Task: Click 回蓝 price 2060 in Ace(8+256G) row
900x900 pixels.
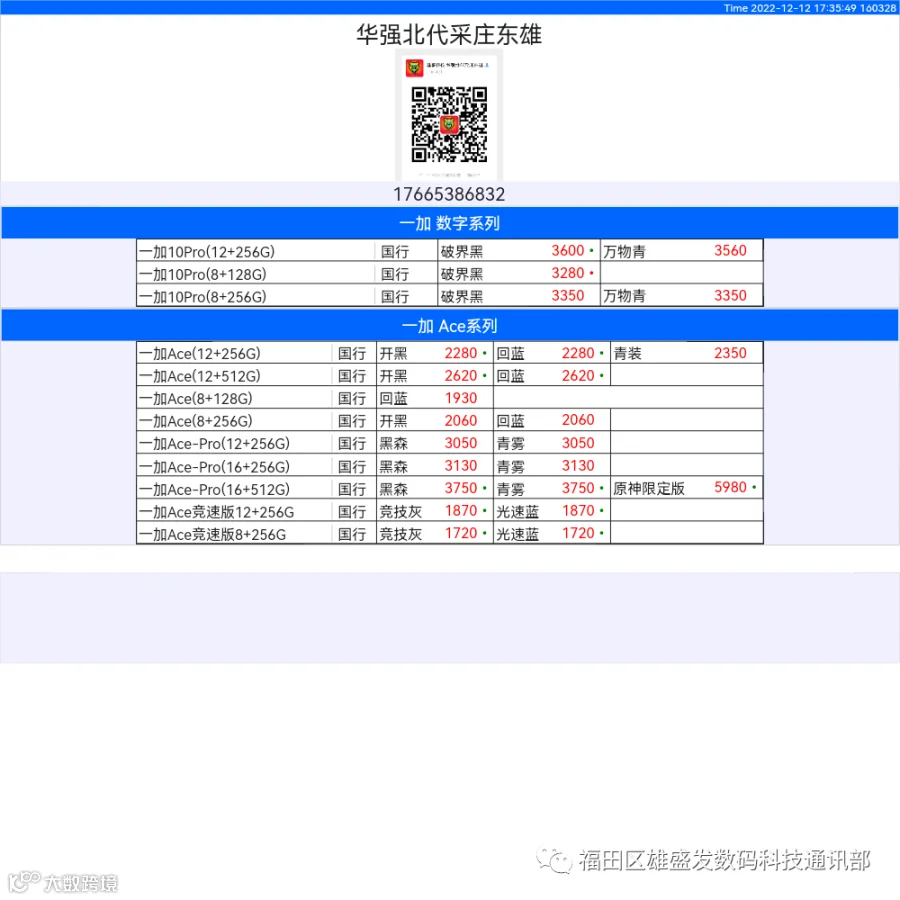Action: tap(578, 420)
